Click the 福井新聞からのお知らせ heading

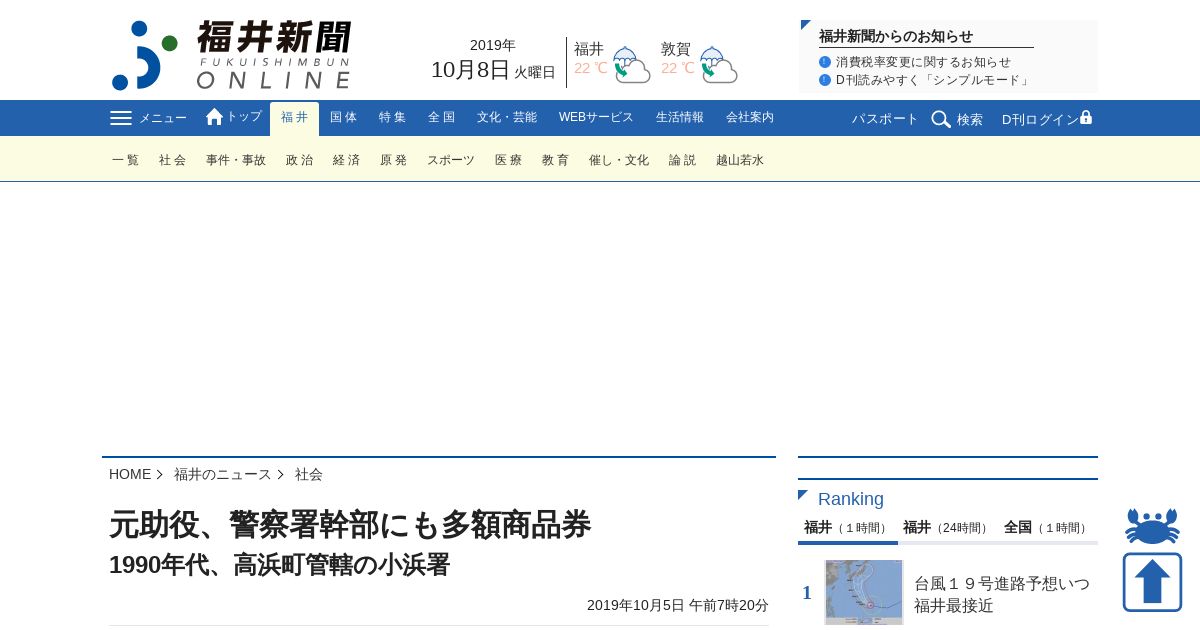pos(896,36)
